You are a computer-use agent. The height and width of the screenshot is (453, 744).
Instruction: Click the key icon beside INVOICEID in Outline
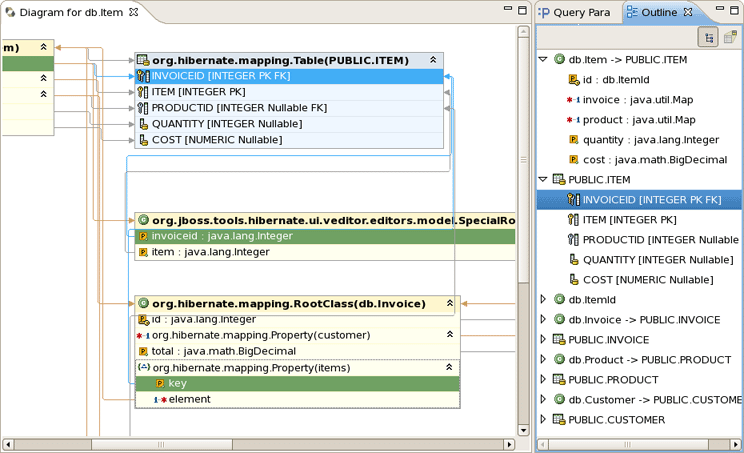point(573,200)
